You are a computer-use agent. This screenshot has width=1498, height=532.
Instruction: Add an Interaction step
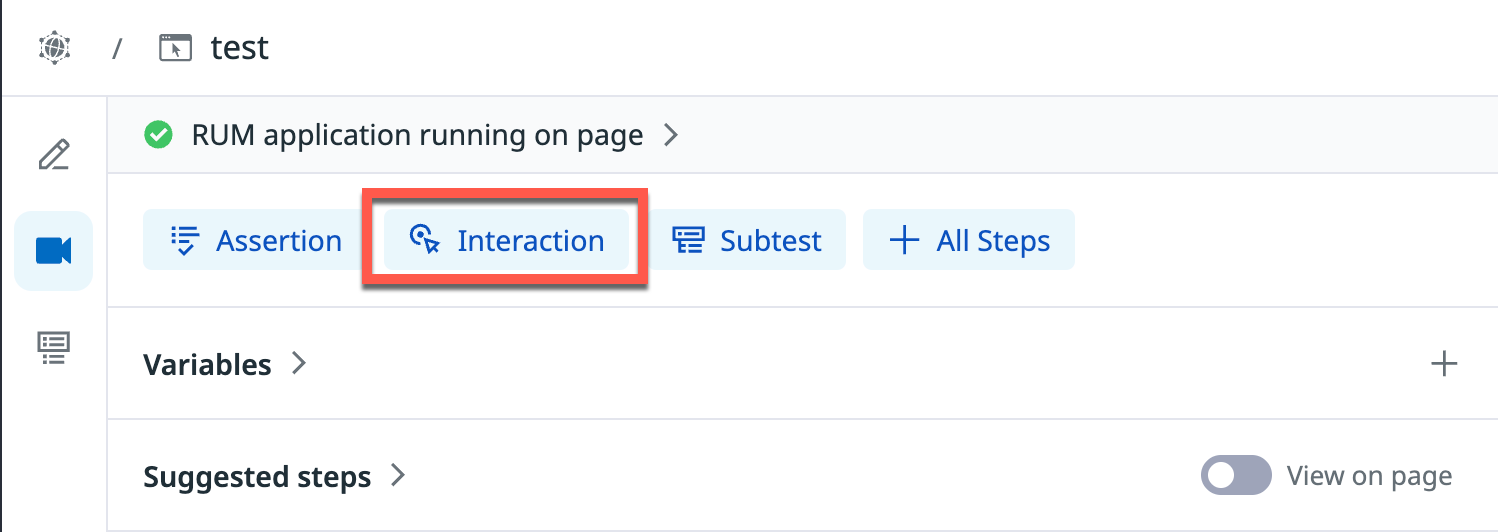pos(507,240)
